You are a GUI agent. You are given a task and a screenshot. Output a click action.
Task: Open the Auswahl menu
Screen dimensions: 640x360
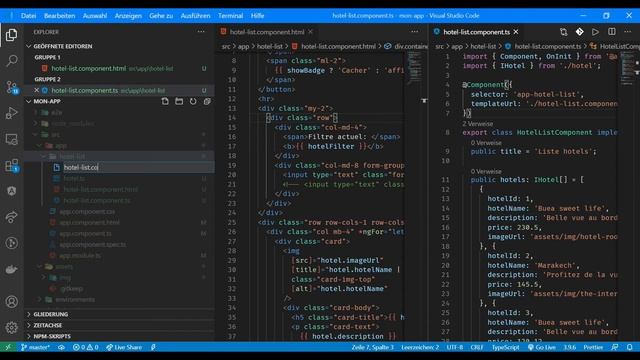click(95, 16)
